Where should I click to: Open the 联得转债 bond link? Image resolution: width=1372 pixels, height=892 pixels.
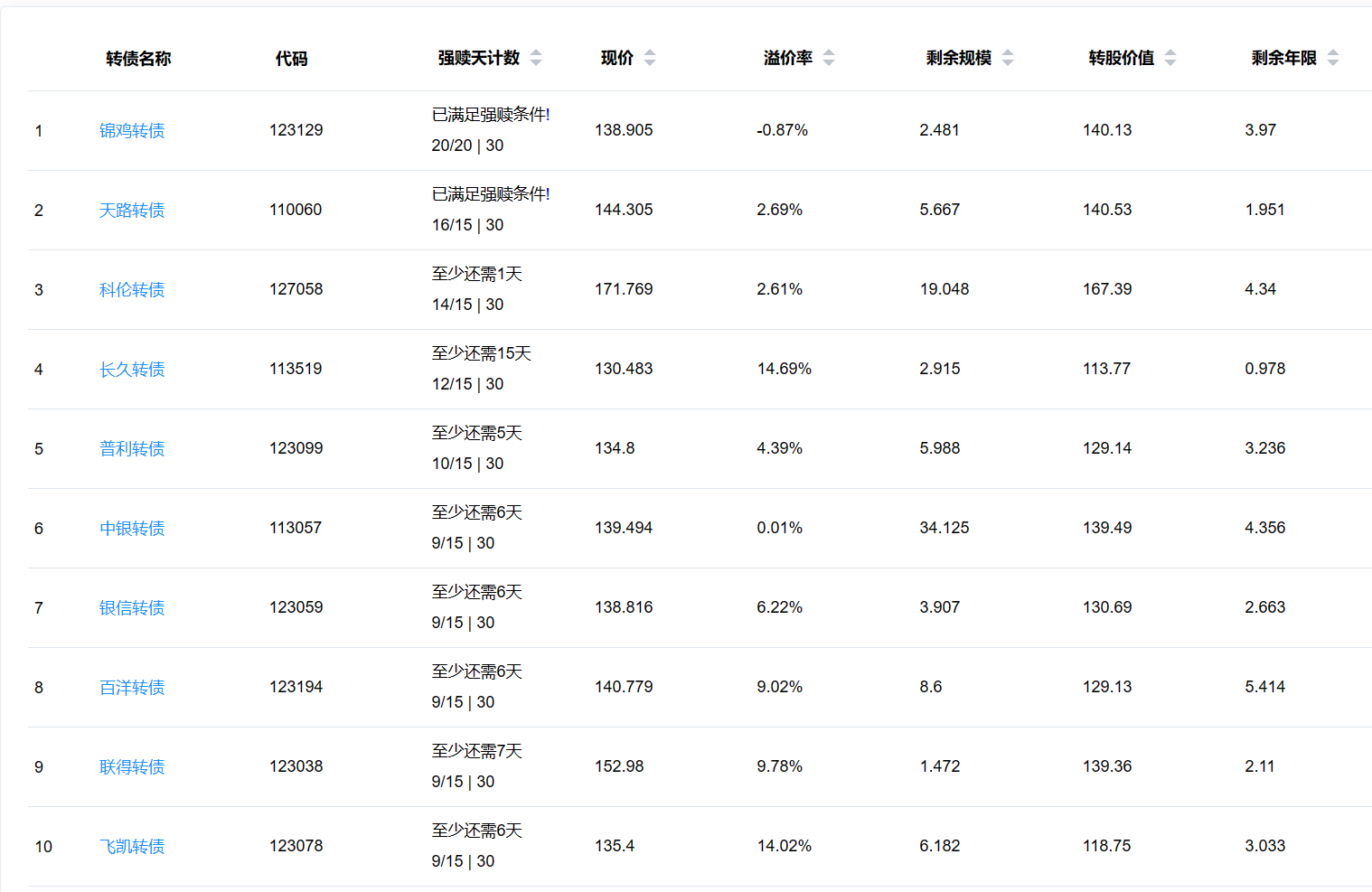pos(132,767)
